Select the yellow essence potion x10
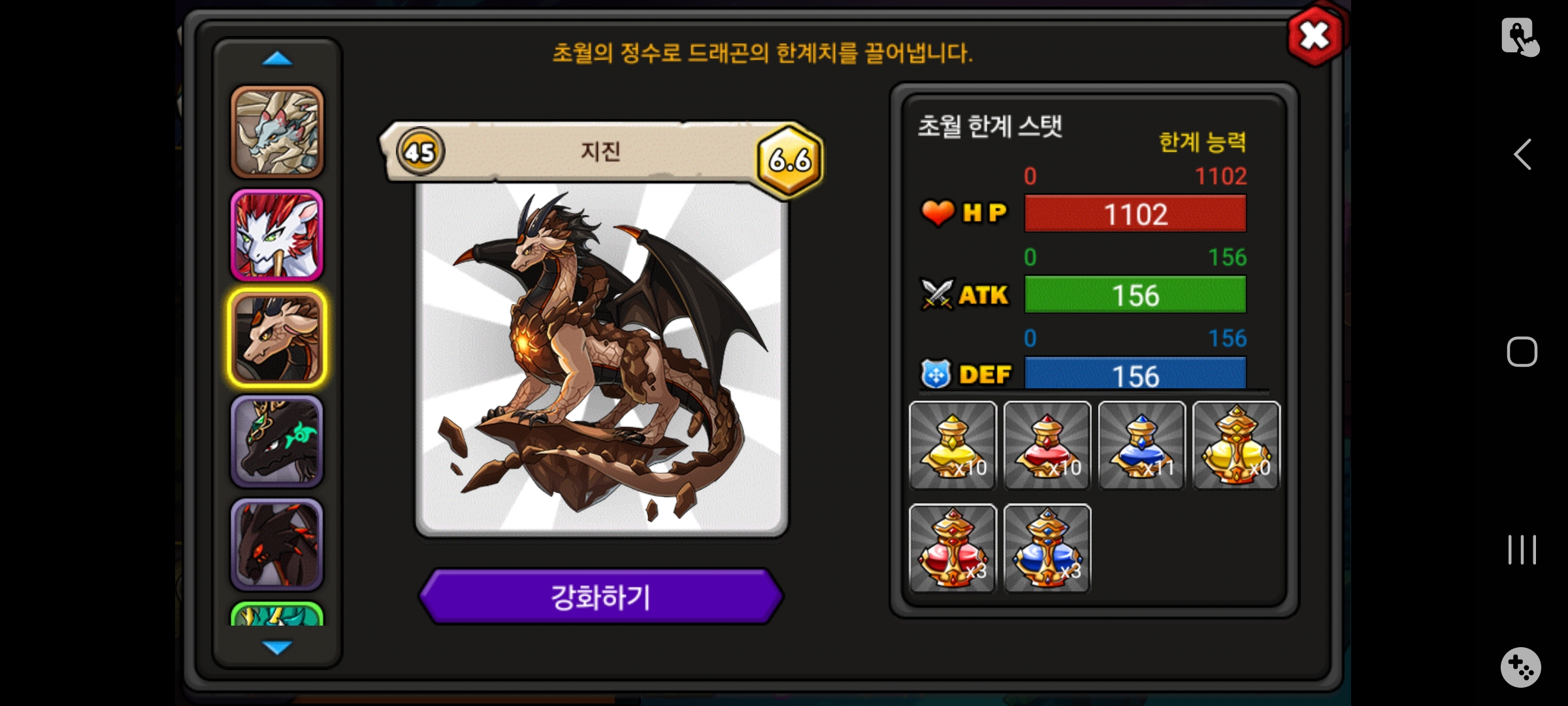 pos(953,445)
